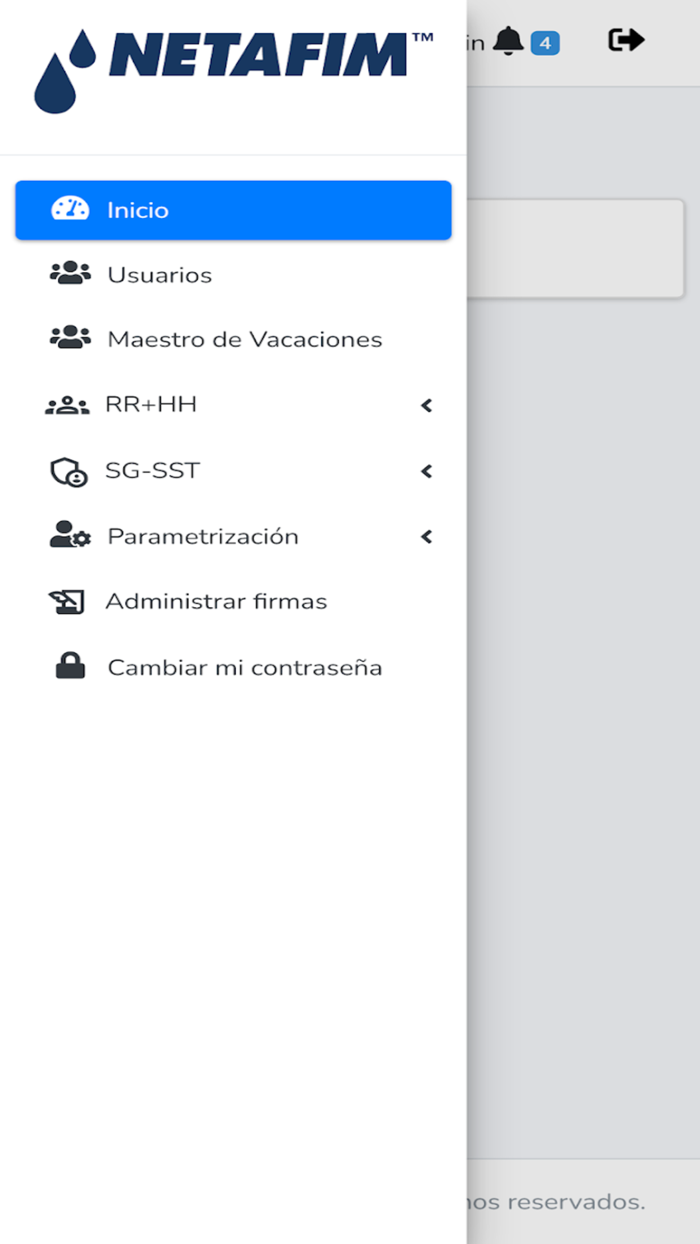700x1244 pixels.
Task: Expand the SG-SST submenu
Action: point(426,471)
